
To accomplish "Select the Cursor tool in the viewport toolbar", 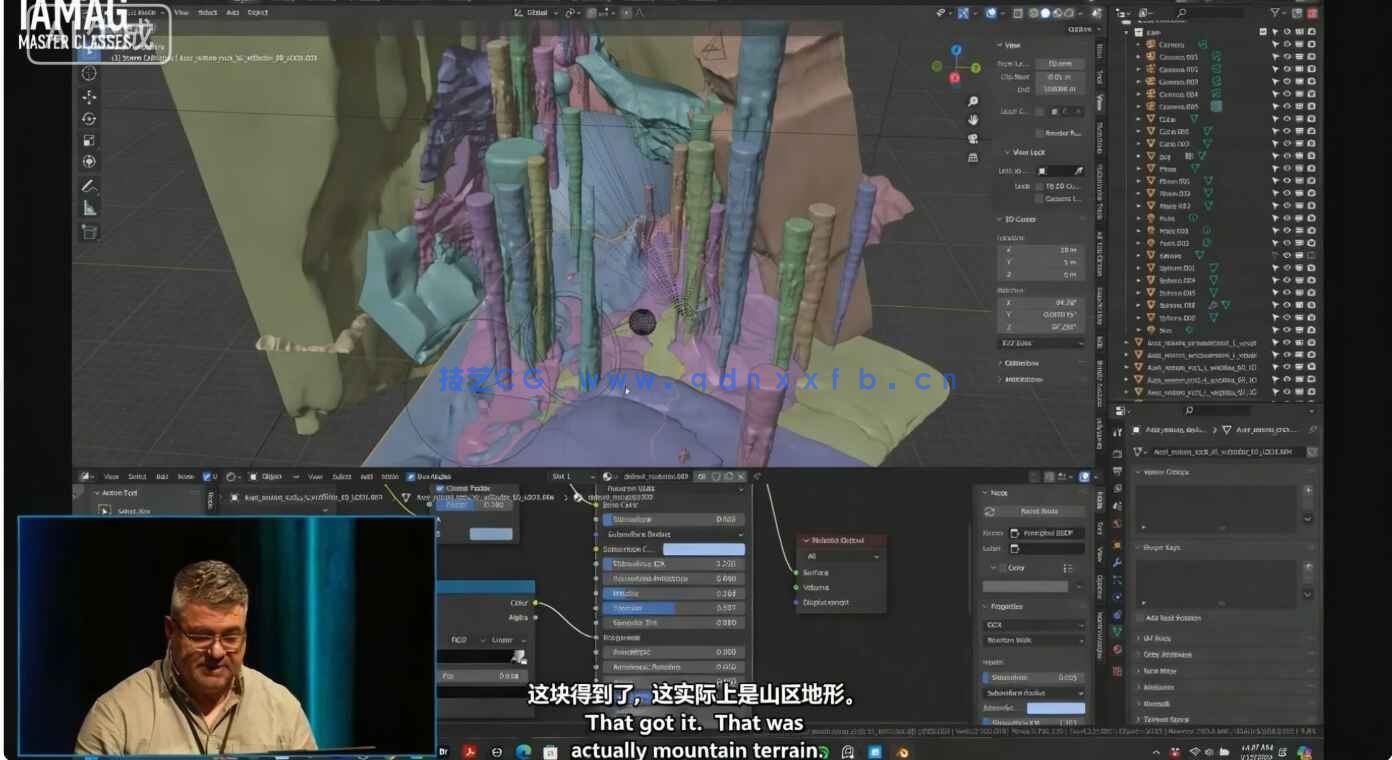I will [89, 74].
